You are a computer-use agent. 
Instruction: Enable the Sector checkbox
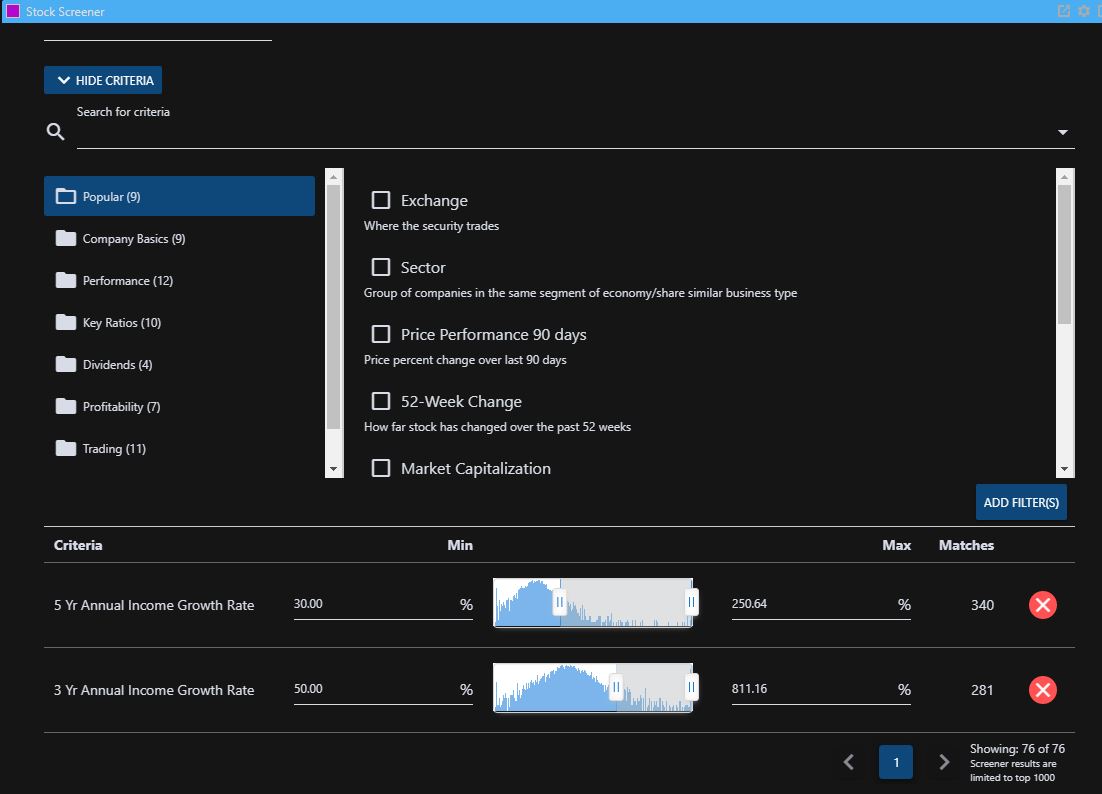381,267
